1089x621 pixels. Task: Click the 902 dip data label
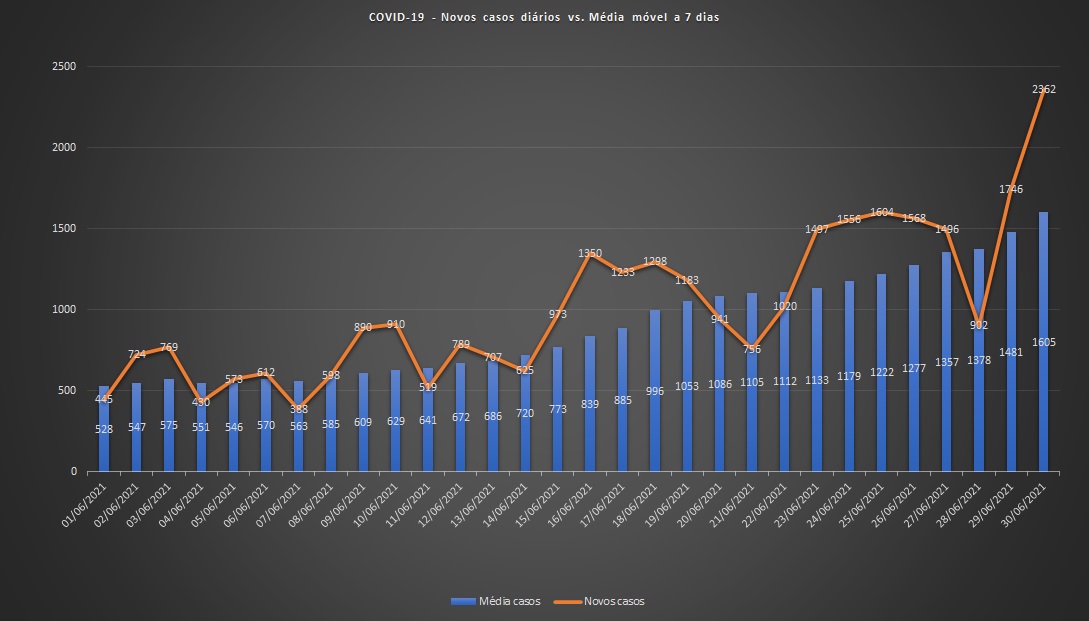(979, 325)
